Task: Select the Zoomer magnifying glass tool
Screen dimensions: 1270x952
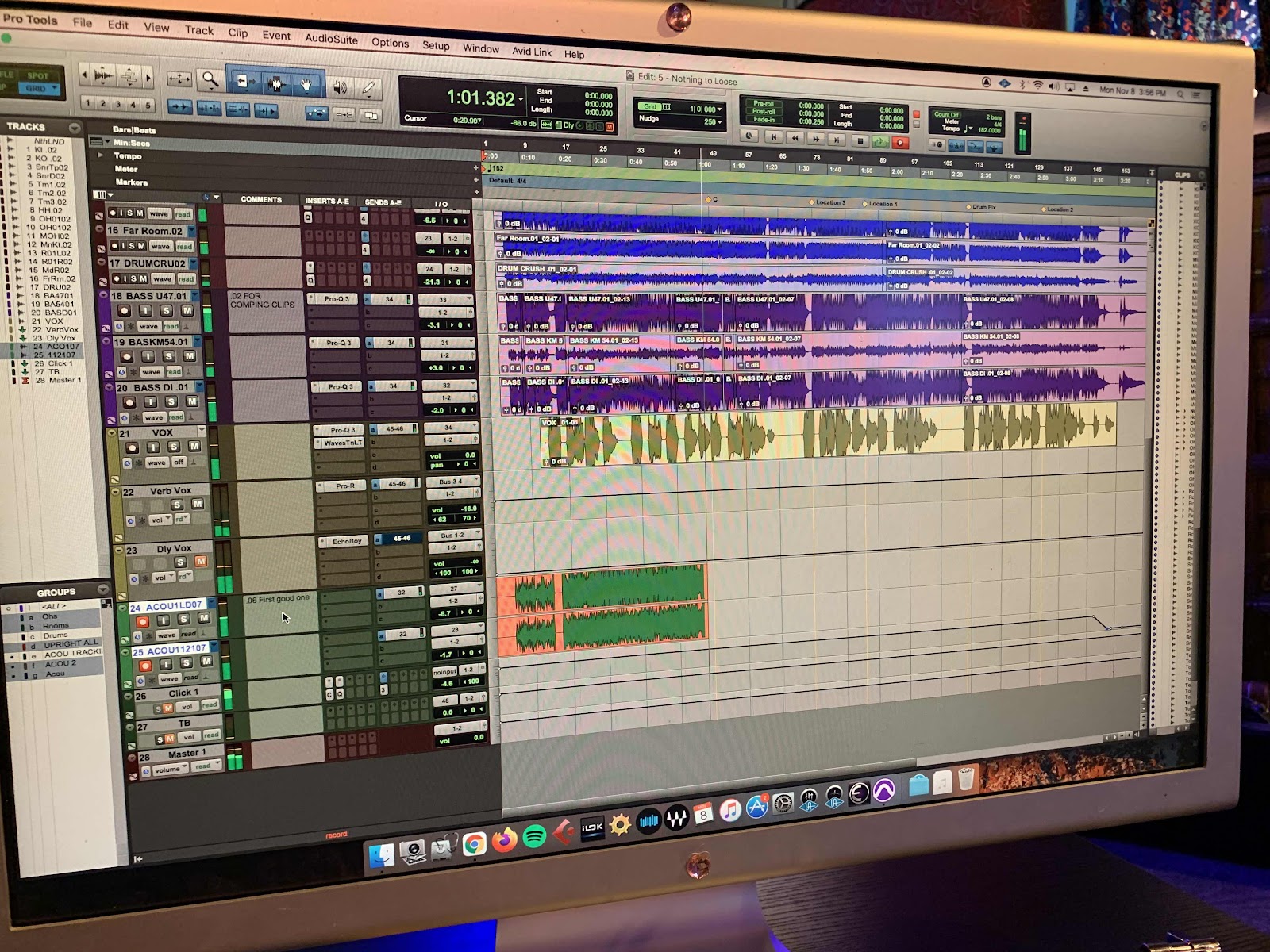Action: tap(210, 79)
